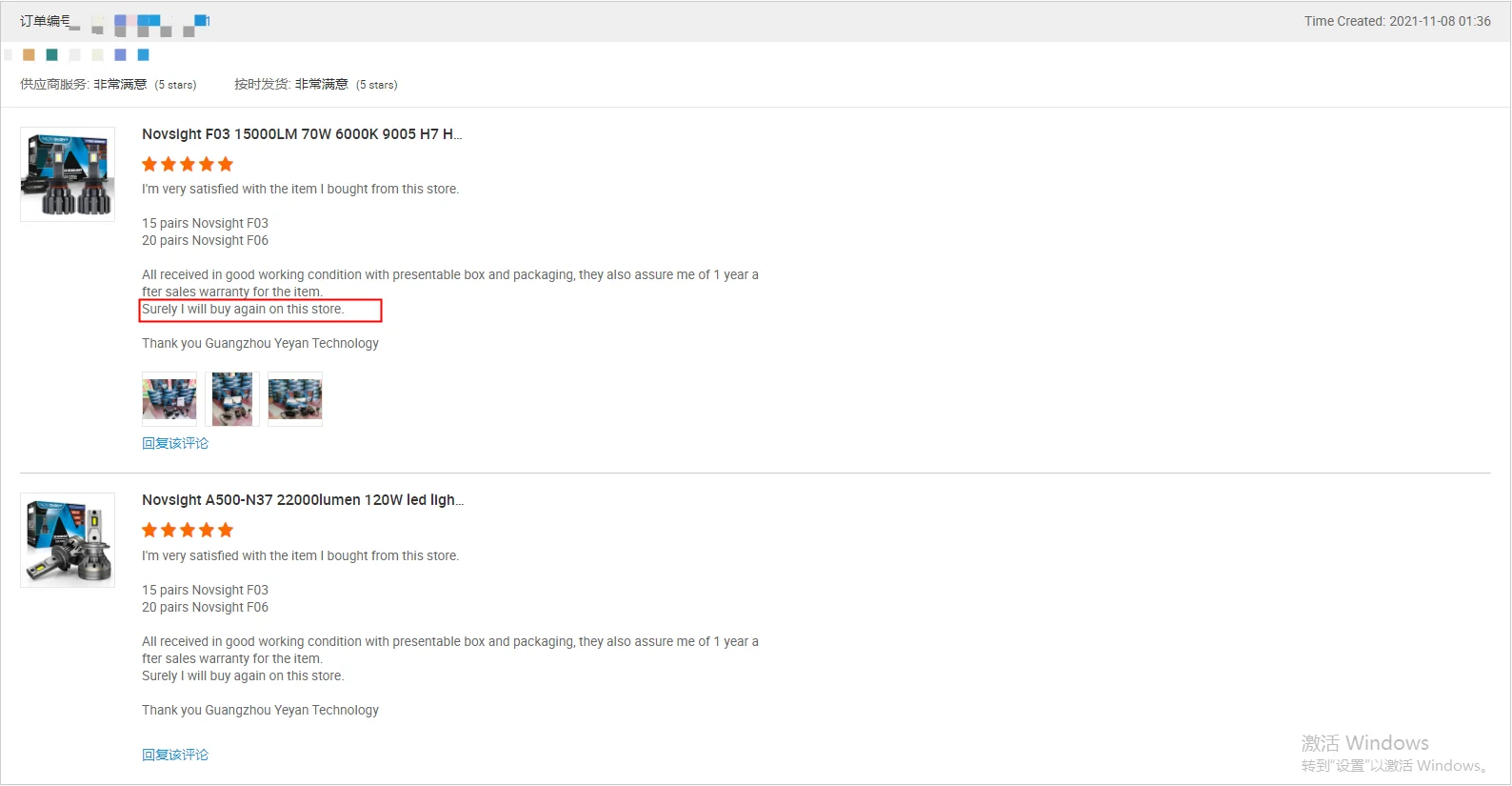View the middle customer photo in F03 review

232,399
